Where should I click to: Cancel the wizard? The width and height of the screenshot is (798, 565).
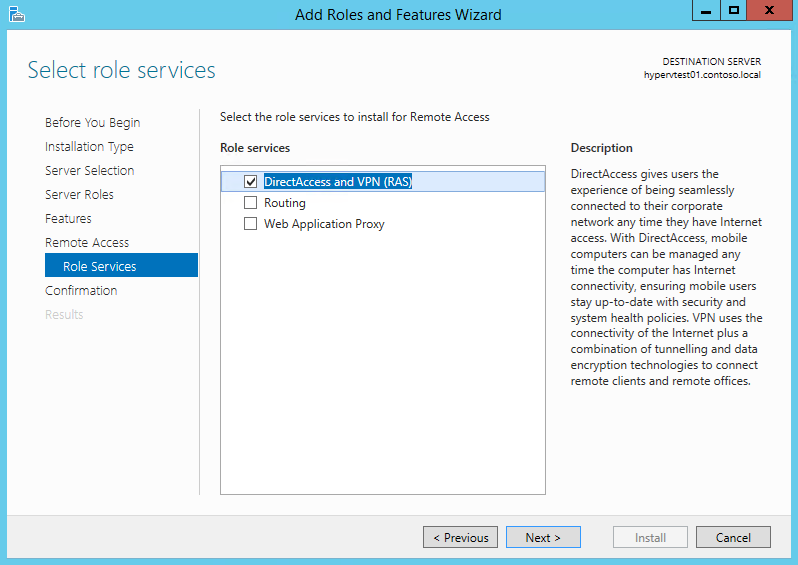point(733,538)
